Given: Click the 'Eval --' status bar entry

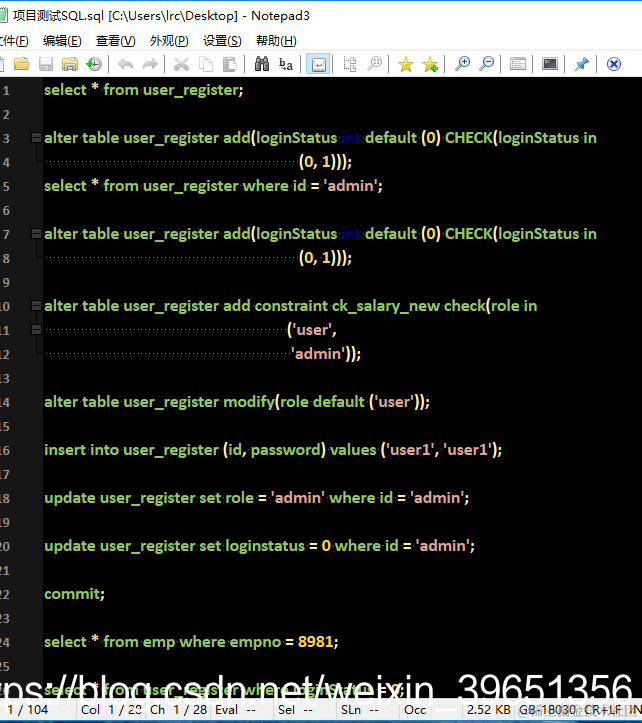Looking at the screenshot, I should point(235,710).
